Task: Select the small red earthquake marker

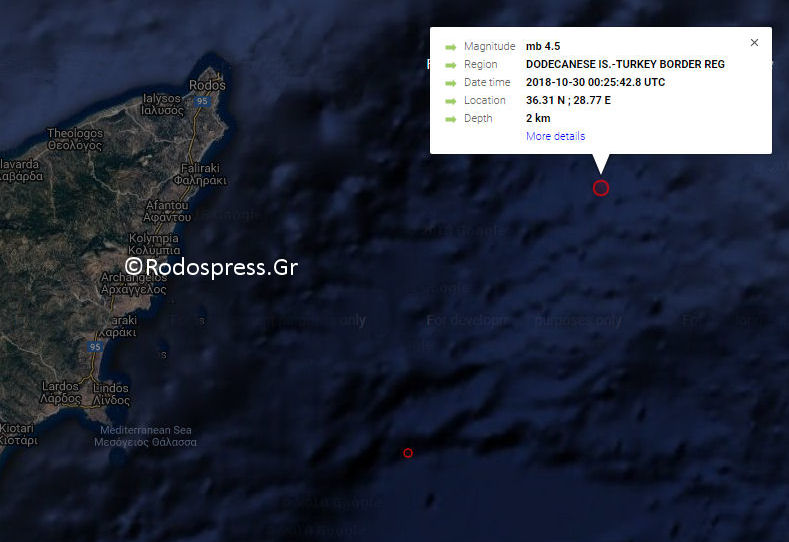Action: pos(408,453)
